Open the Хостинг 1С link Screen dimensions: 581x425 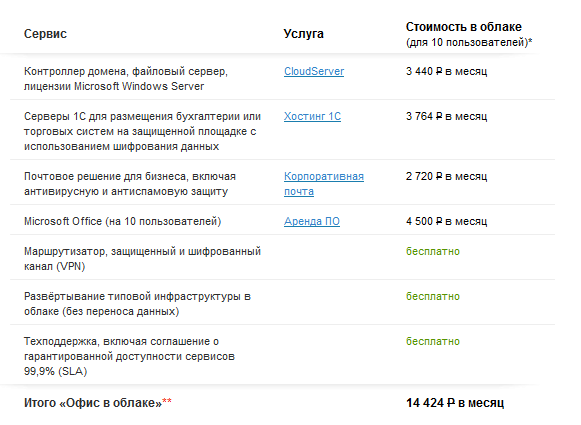pyautogui.click(x=312, y=116)
